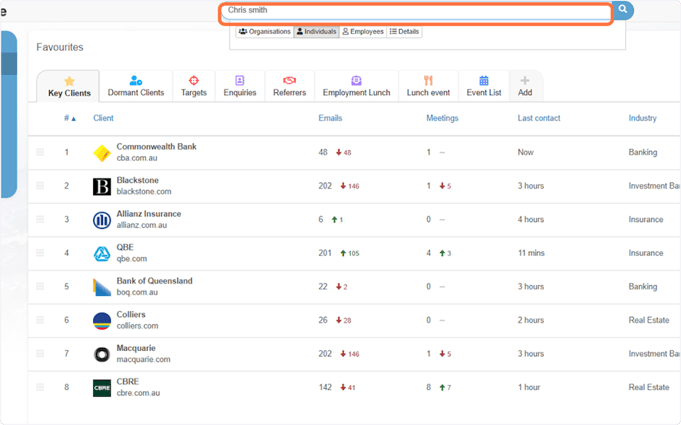Click the boq.com.au domain text
Screen dimensions: 681x425
tap(137, 292)
